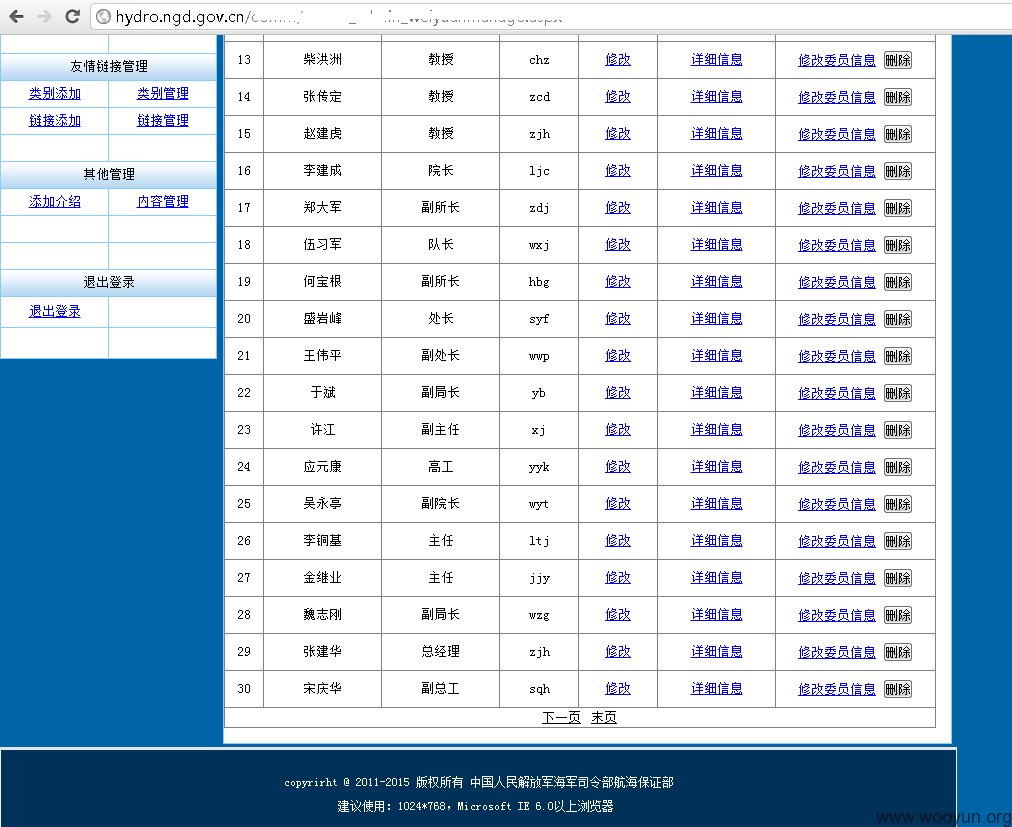The width and height of the screenshot is (1012, 827).
Task: Click 修改 link for row 29 张建华
Action: (618, 651)
